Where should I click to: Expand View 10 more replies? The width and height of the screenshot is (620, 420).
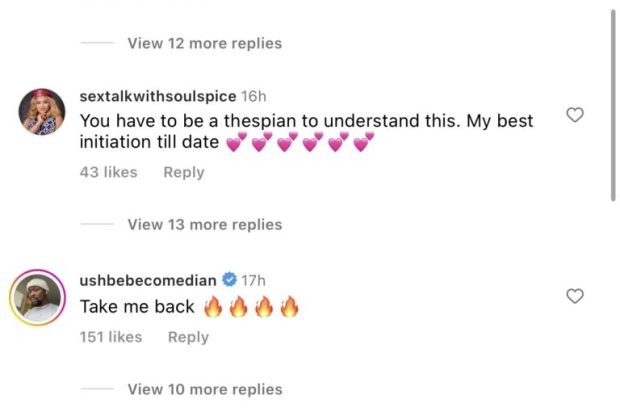204,389
